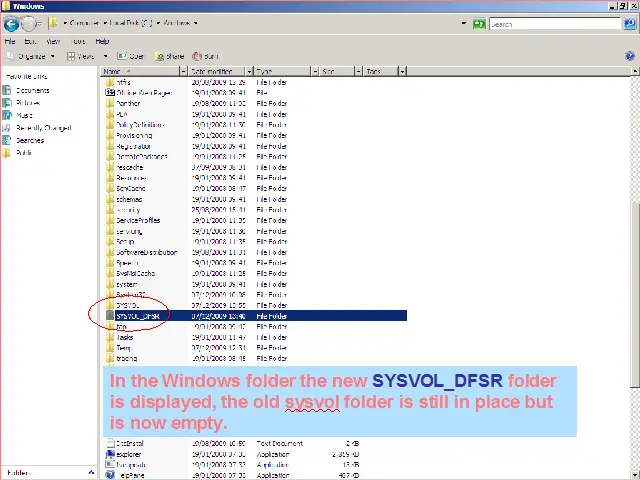Open the SYSVOL_DFSR folder icon
The height and width of the screenshot is (480, 640).
110,316
